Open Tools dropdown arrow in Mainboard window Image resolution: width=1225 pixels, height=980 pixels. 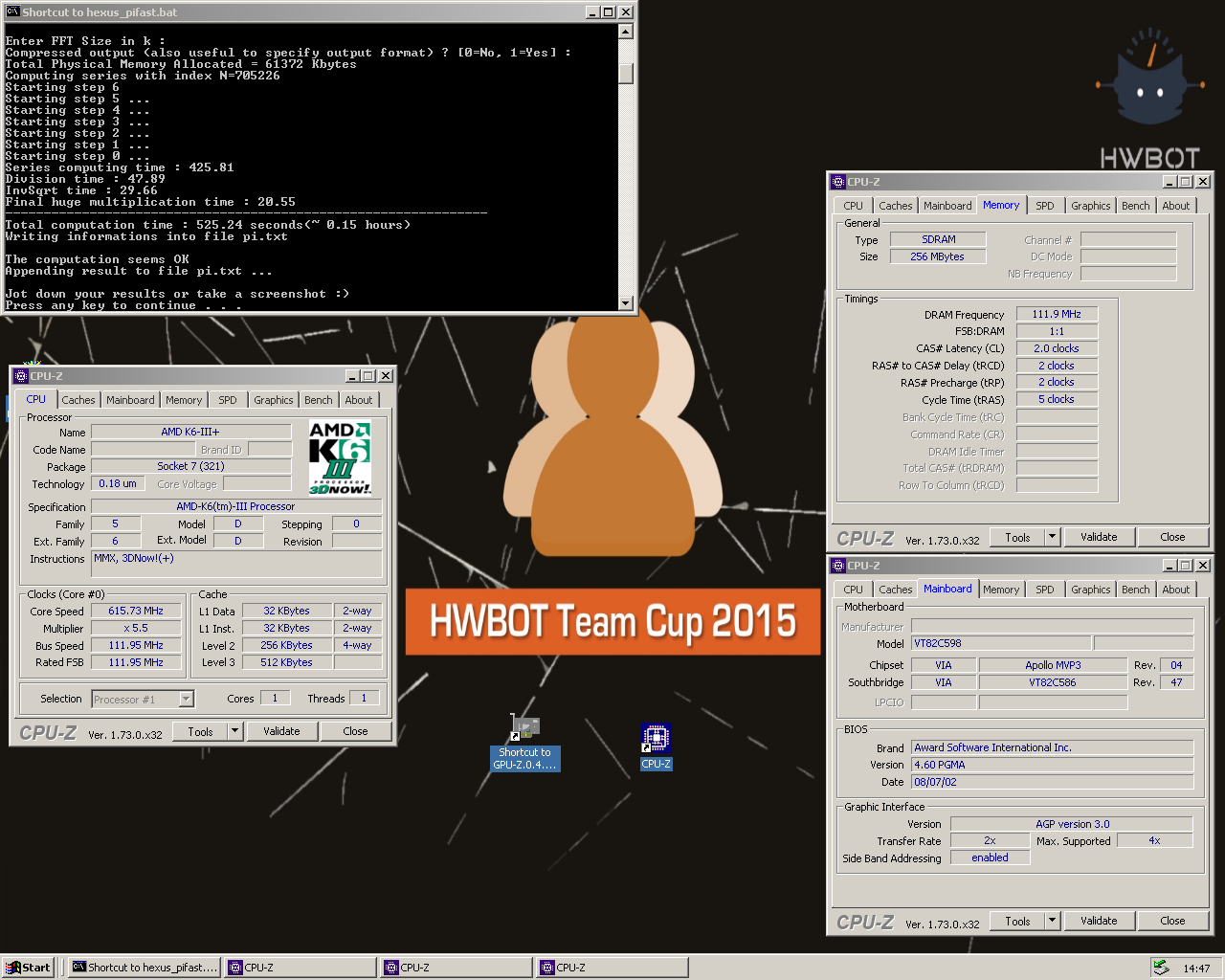pos(1053,921)
